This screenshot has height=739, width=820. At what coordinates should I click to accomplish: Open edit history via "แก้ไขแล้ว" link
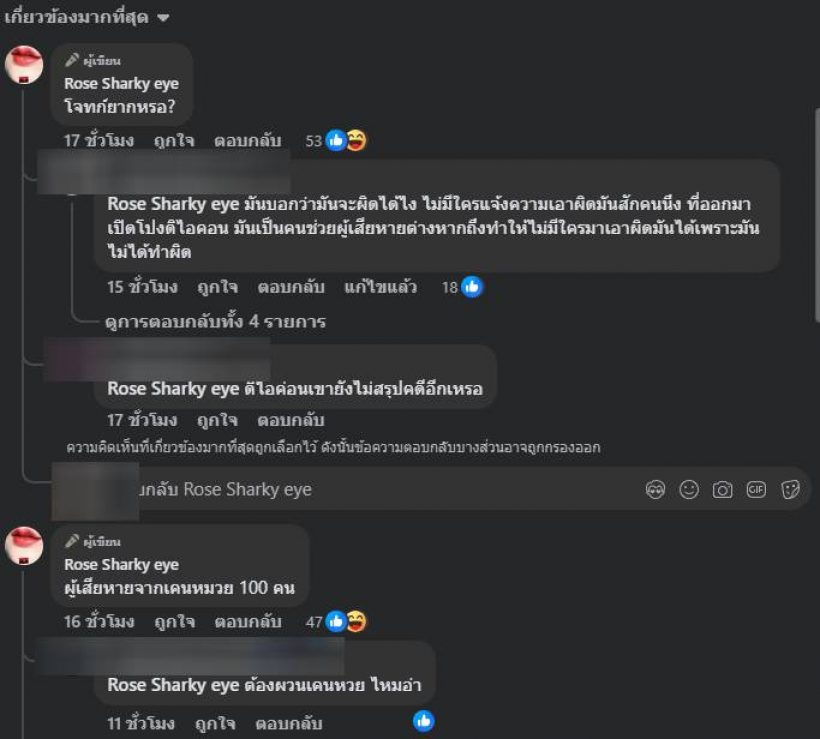[380, 287]
